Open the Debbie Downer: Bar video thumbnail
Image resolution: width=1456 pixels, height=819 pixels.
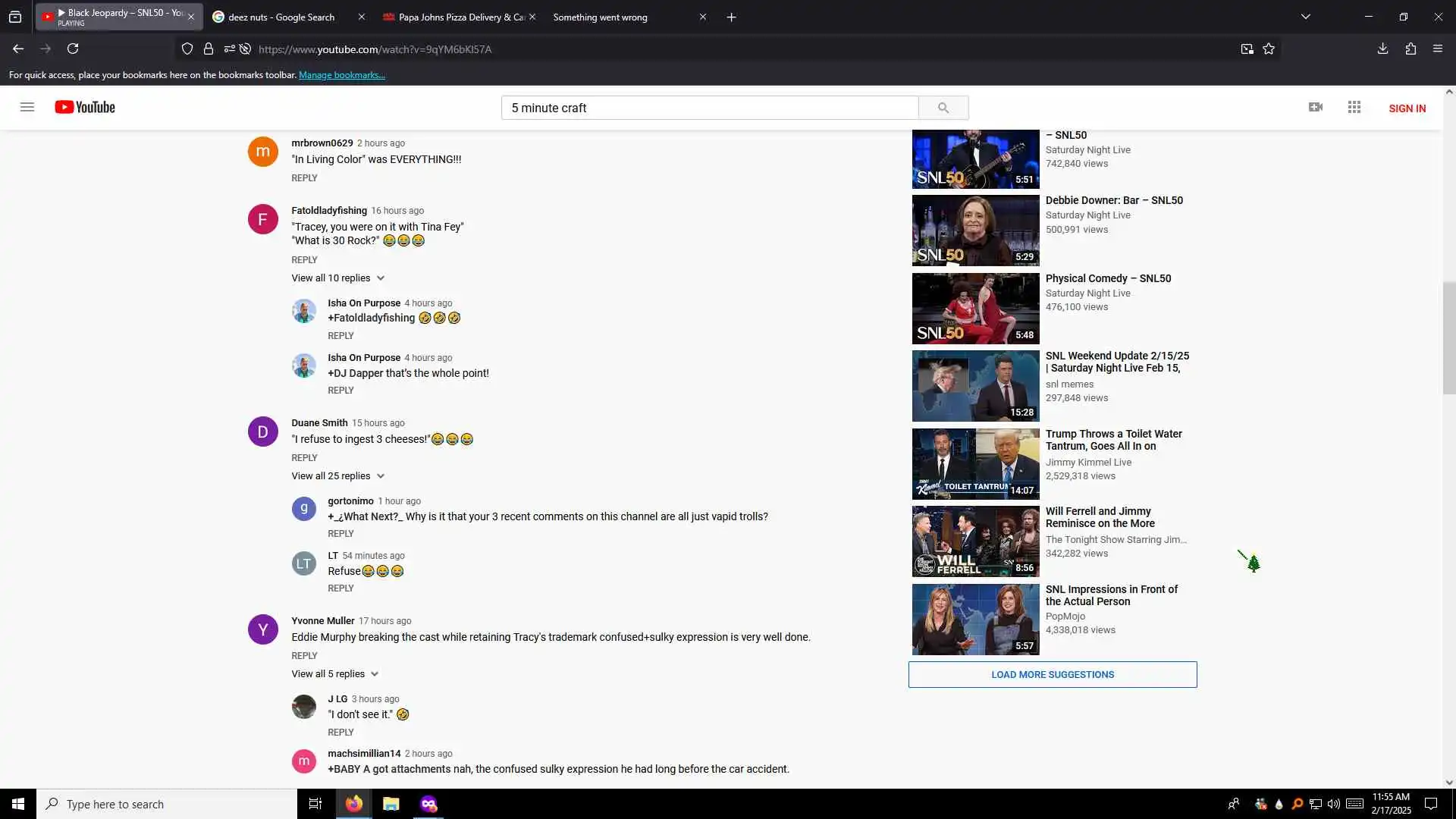click(x=975, y=231)
